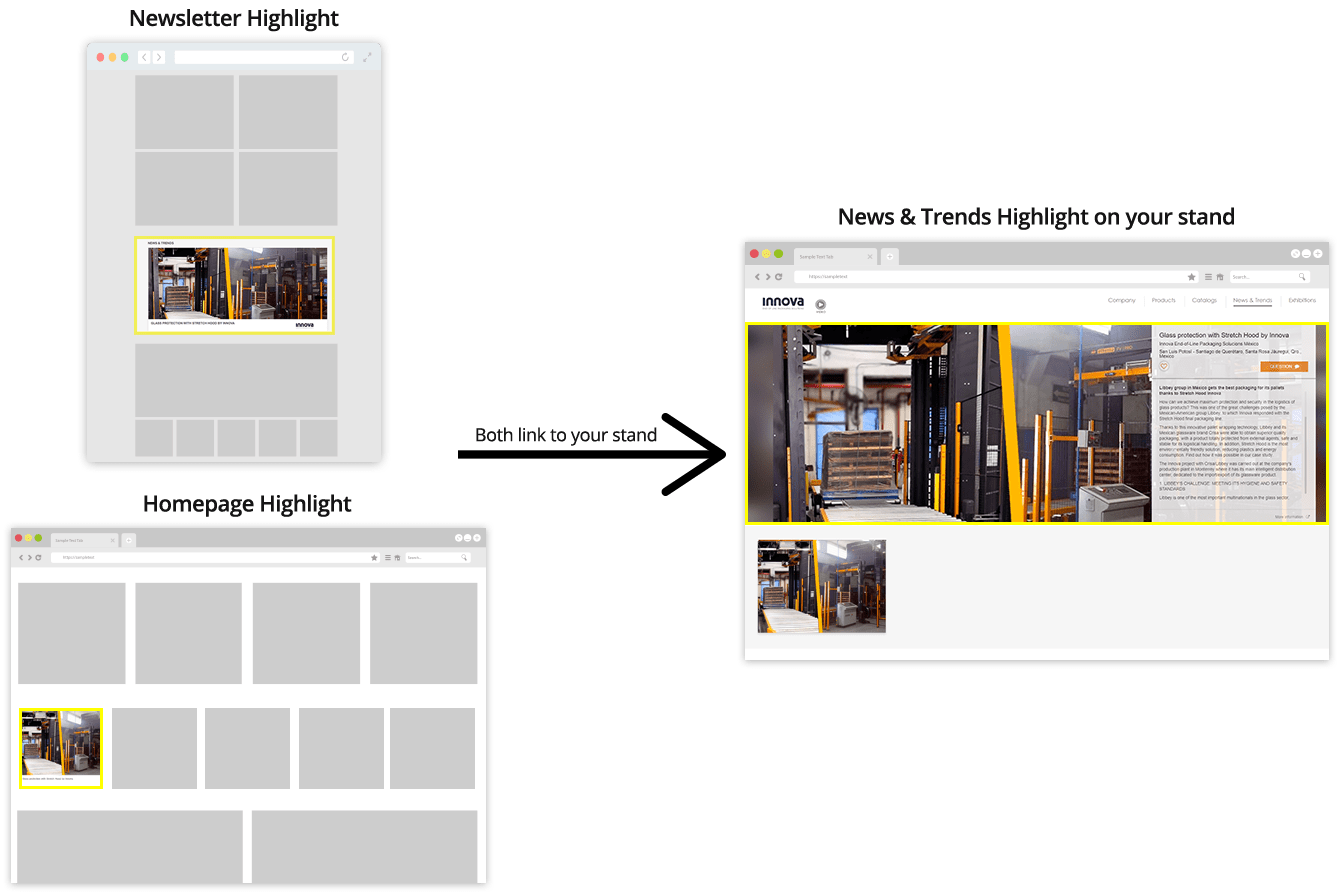
Task: Select the News & Trends navigation item
Action: pos(1252,300)
